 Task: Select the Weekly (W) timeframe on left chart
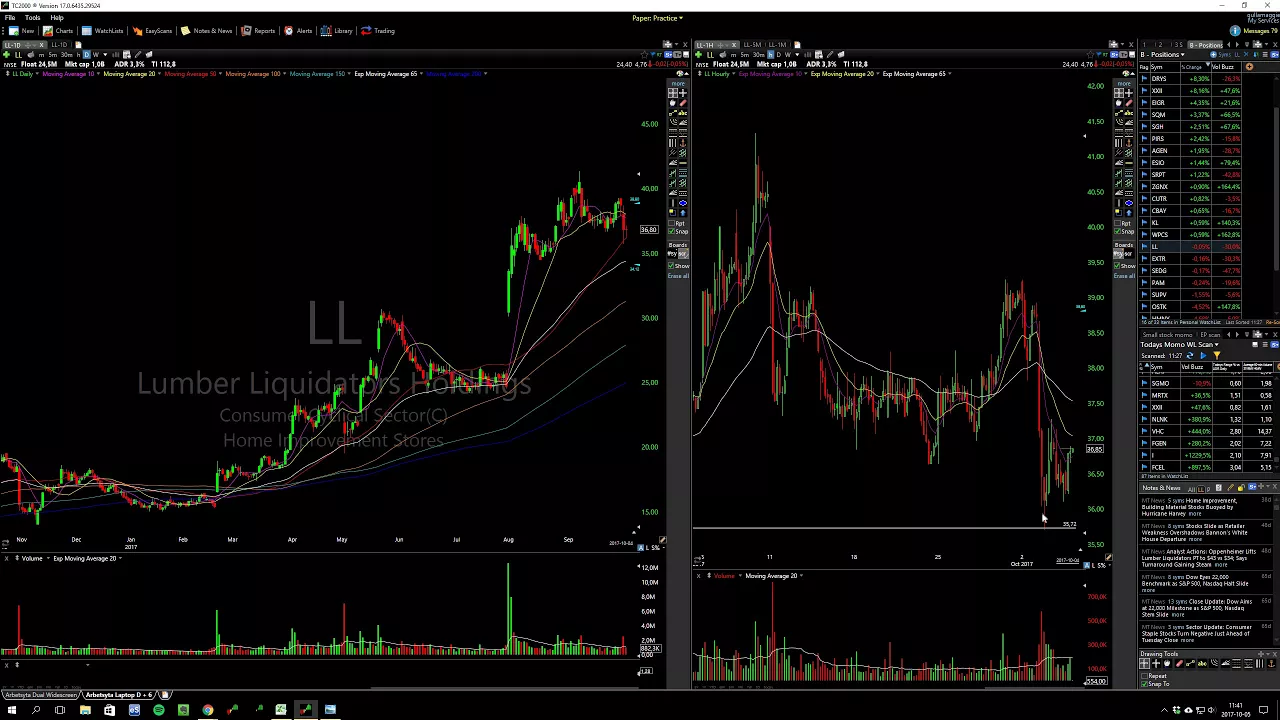96,55
